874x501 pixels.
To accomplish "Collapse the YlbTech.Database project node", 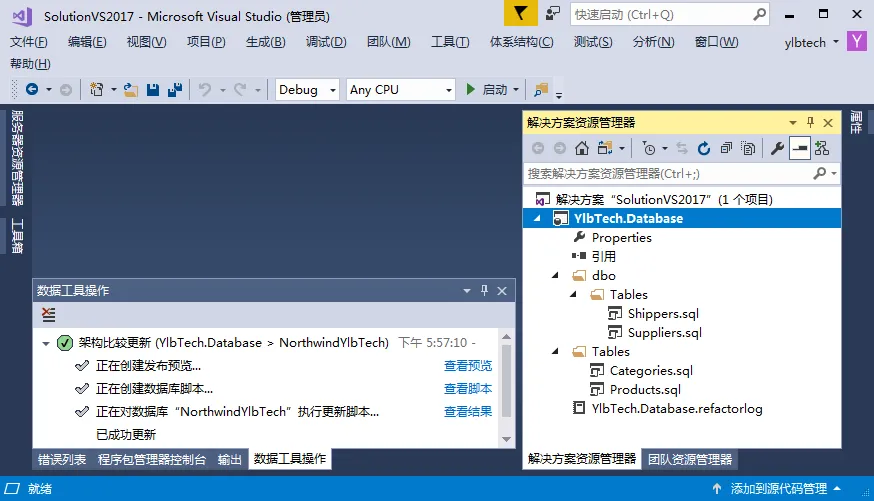I will pos(537,218).
